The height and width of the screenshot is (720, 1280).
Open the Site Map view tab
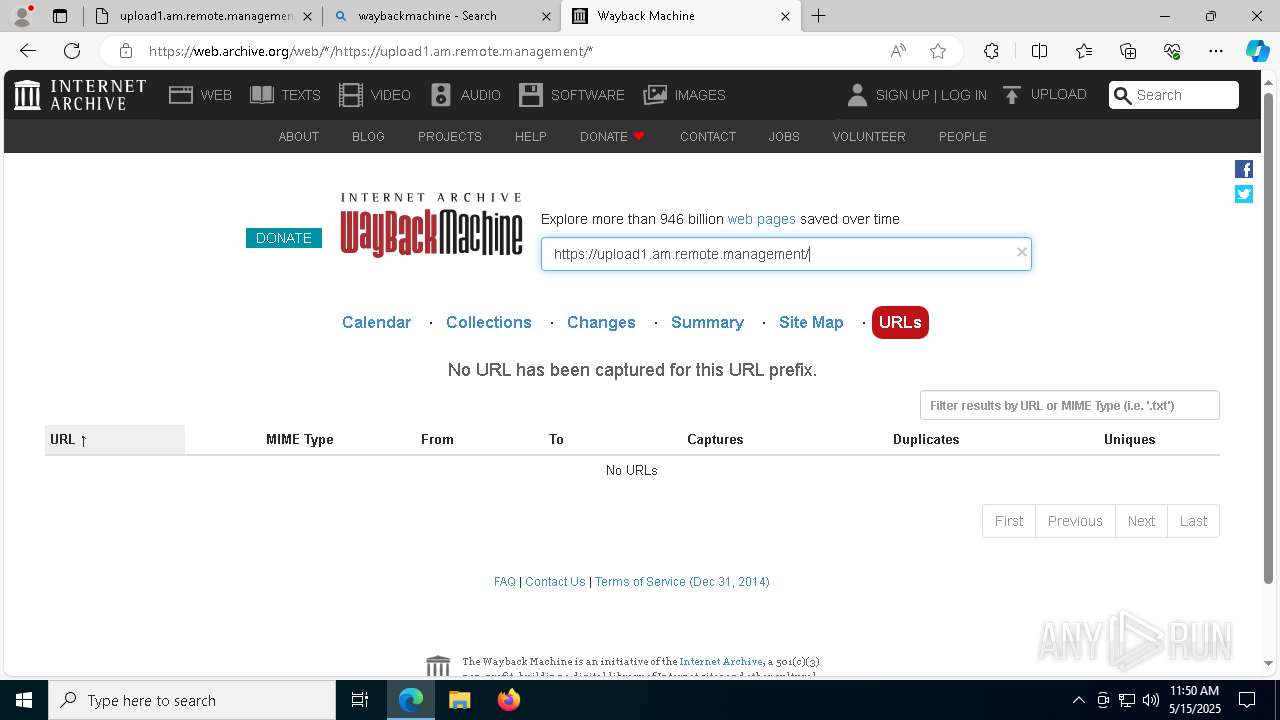tap(811, 322)
